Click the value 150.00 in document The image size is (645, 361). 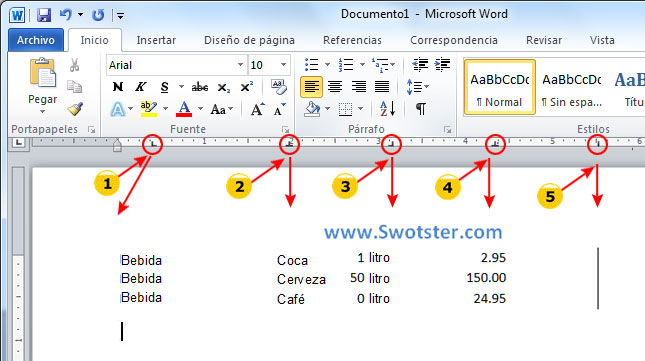tap(486, 278)
